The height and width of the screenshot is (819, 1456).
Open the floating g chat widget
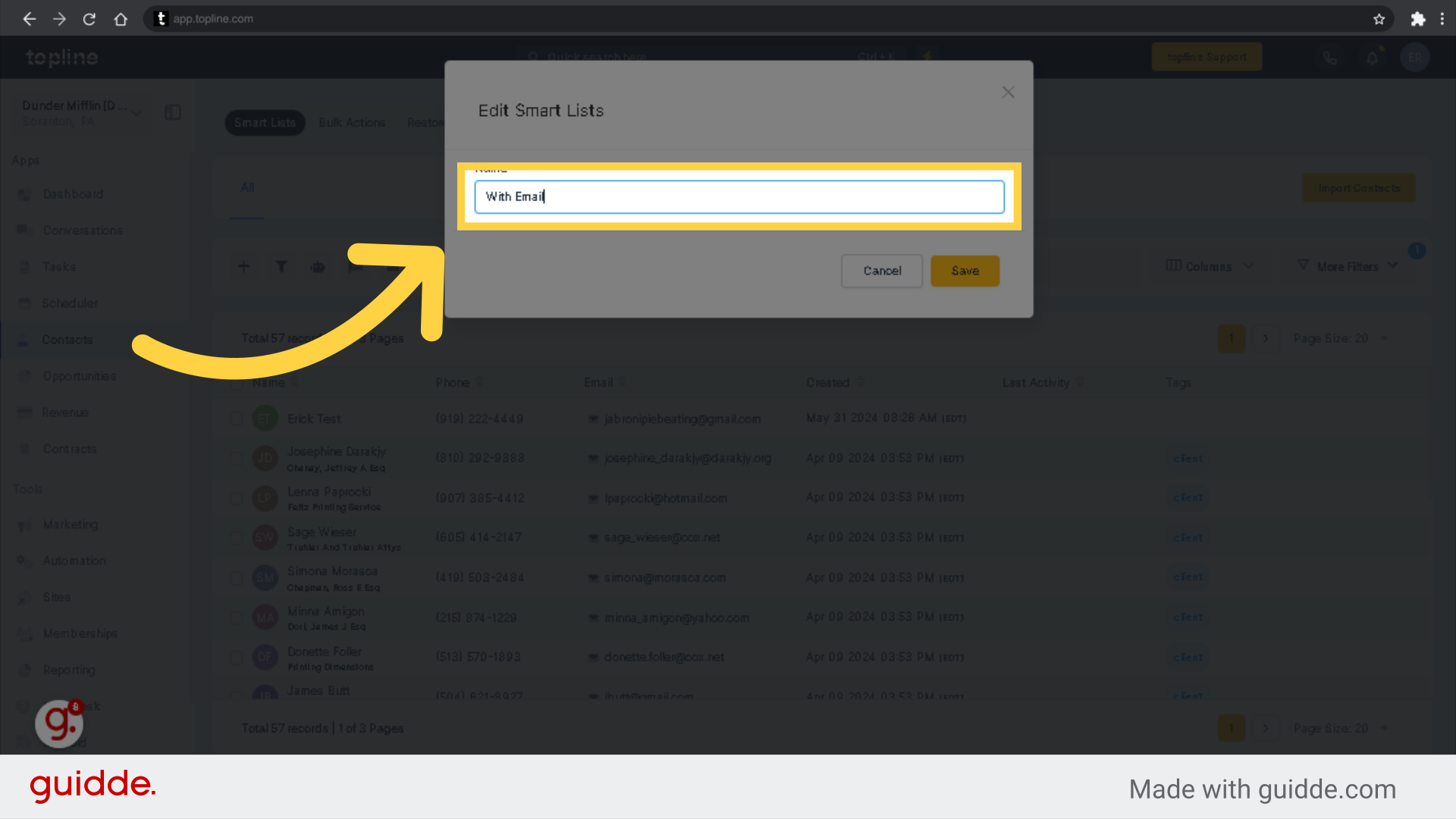point(59,723)
